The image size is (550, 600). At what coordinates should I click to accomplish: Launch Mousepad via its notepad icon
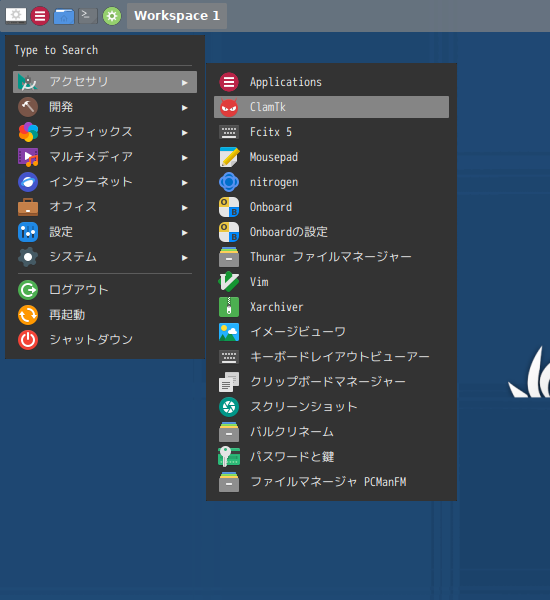(x=229, y=157)
